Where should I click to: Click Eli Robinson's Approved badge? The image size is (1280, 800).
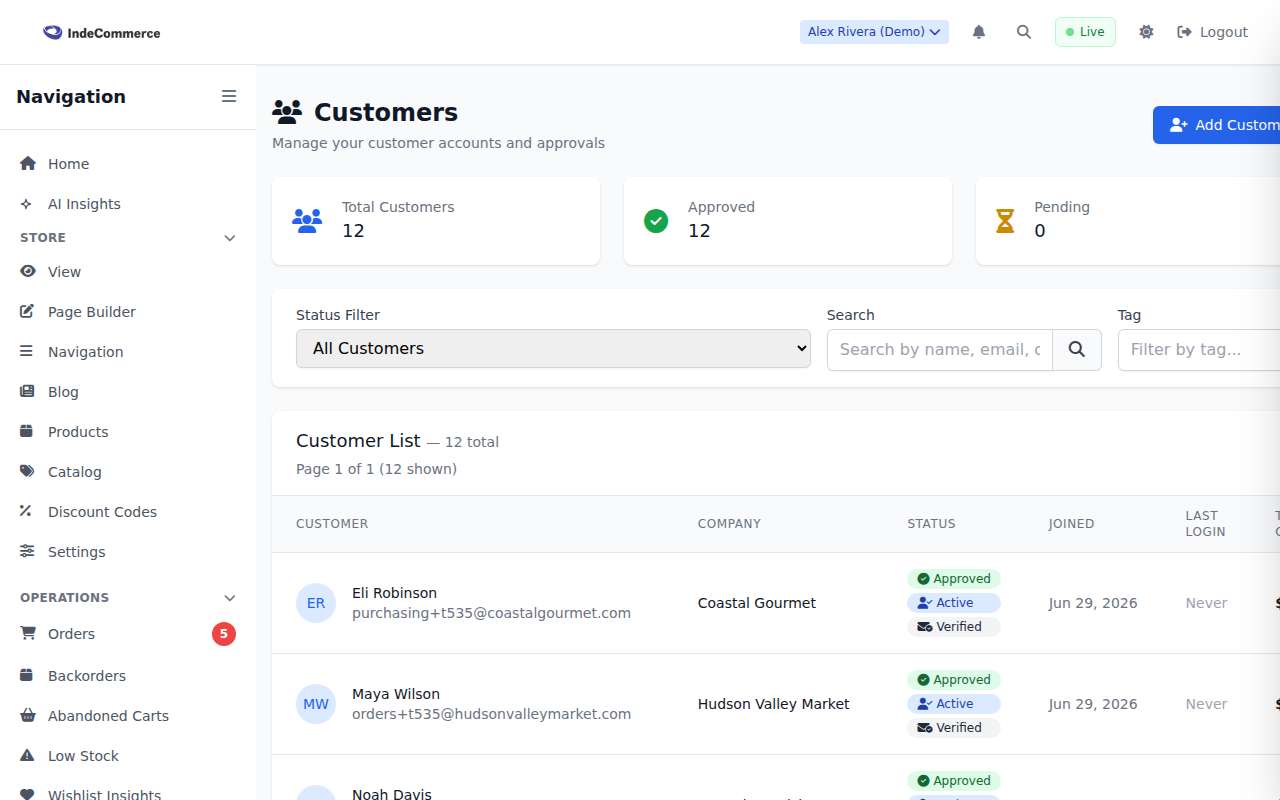coord(954,579)
